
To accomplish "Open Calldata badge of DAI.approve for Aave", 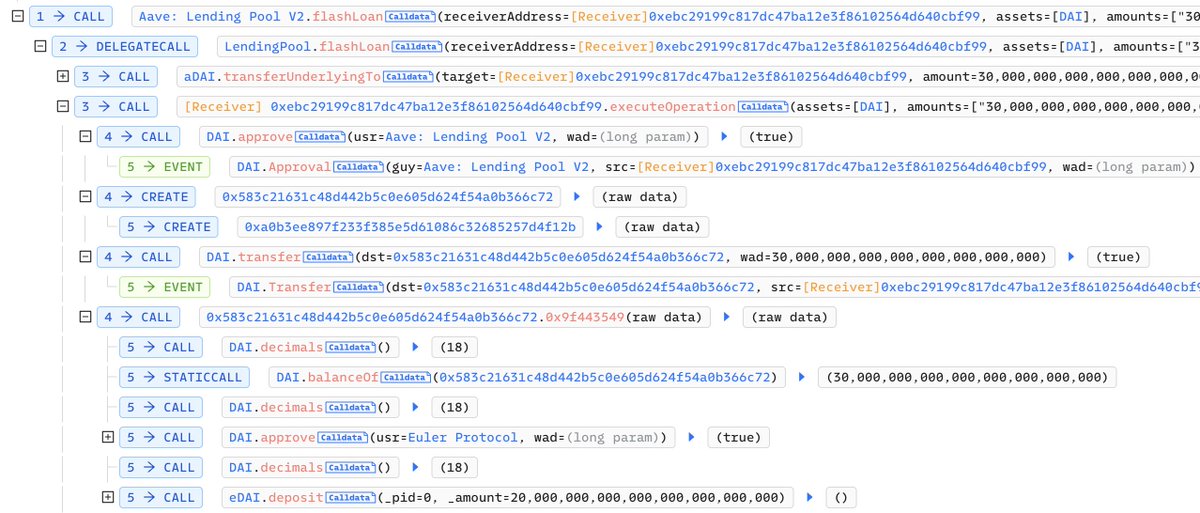I will 320,137.
